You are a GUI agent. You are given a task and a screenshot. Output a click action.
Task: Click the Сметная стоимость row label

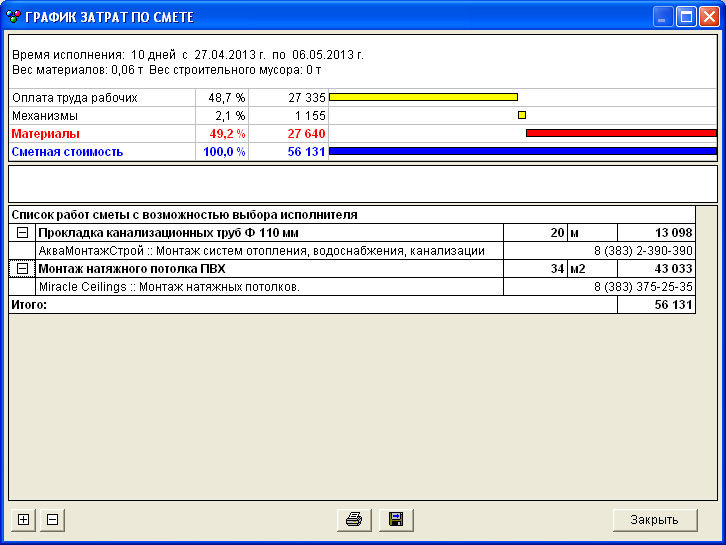(67, 151)
